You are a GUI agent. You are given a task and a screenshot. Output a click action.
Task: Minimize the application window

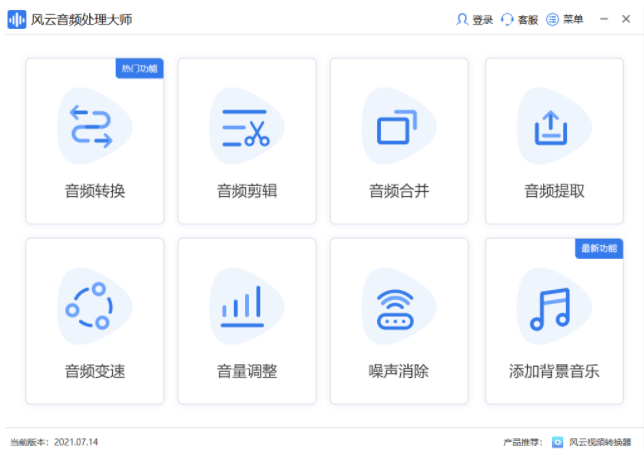pos(604,19)
